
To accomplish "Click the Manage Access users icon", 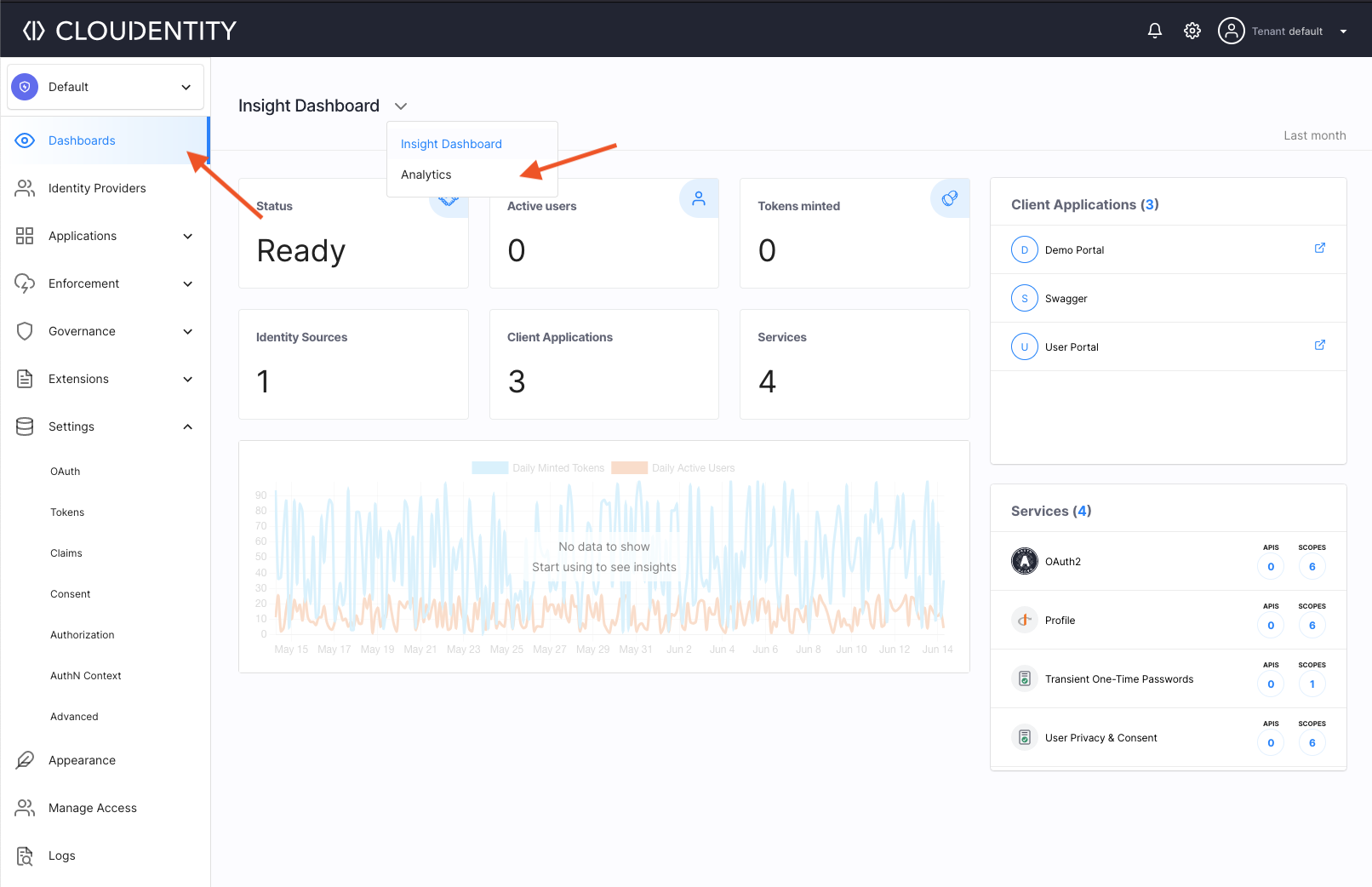I will coord(25,808).
